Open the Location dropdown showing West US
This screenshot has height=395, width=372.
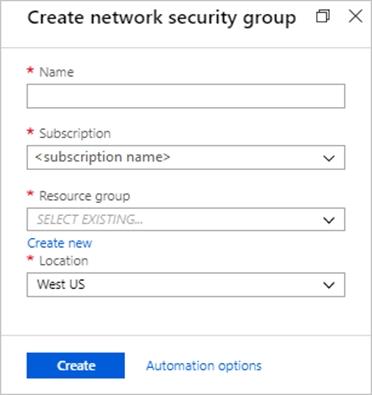click(x=186, y=285)
